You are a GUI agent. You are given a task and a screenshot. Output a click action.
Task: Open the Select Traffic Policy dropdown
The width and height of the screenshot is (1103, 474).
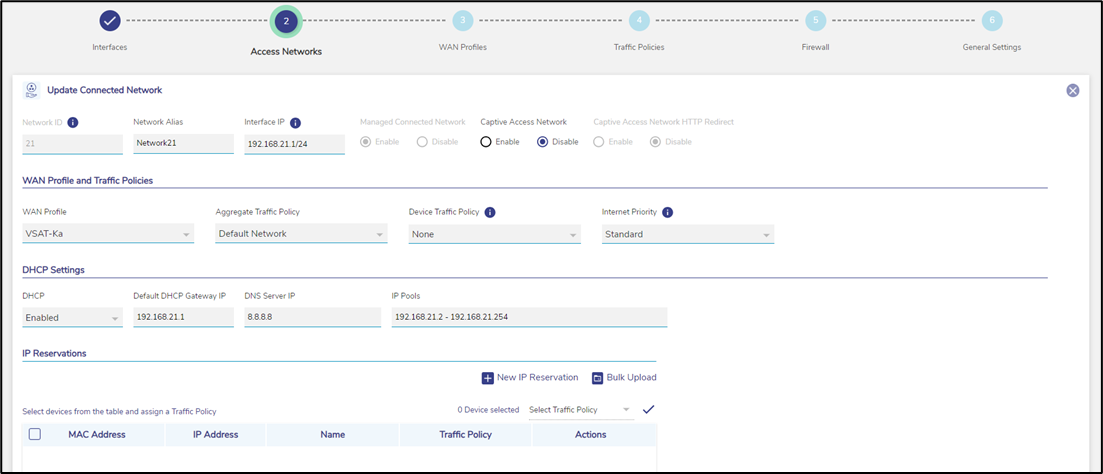[581, 410]
